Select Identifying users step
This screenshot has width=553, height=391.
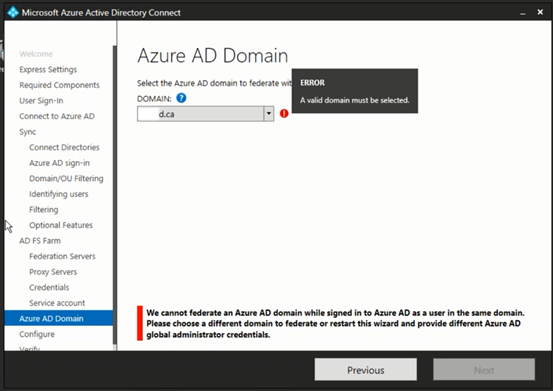tap(59, 194)
